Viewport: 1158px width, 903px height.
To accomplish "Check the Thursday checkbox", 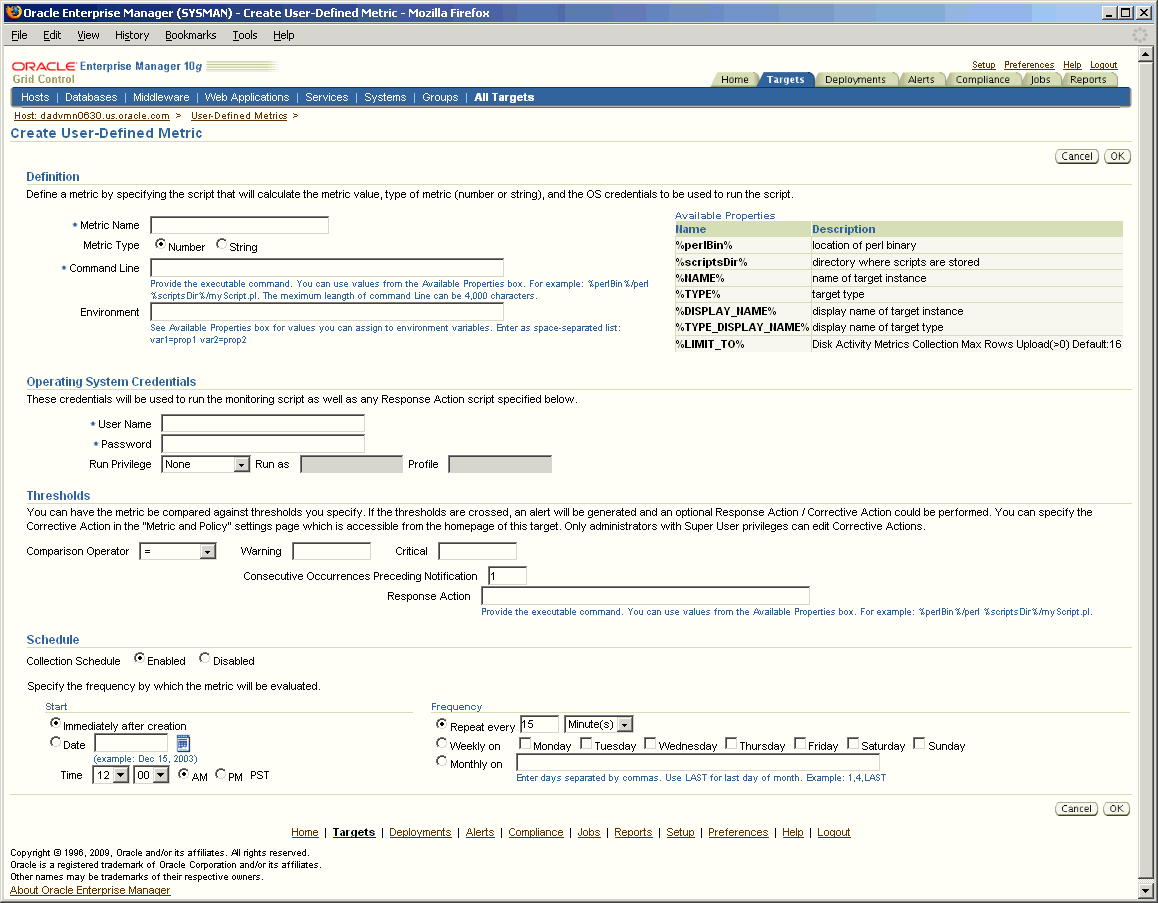I will click(x=731, y=744).
